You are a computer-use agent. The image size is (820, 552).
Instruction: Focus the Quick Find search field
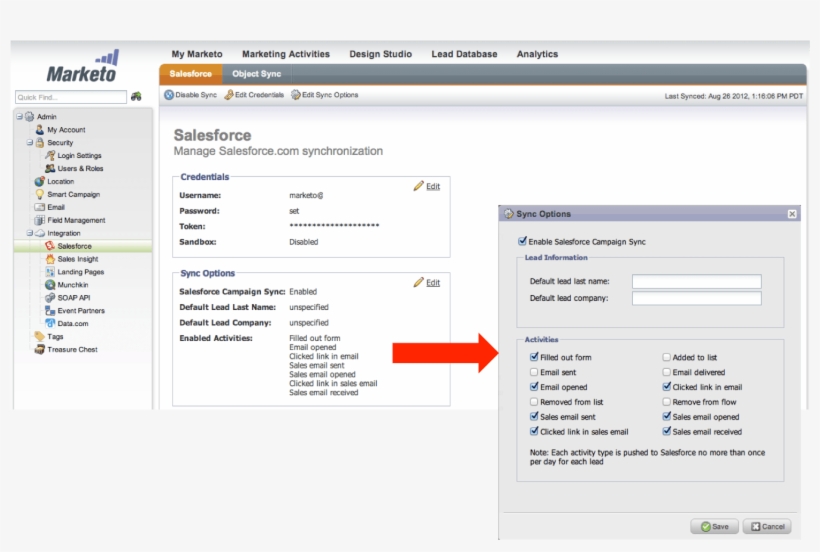[x=71, y=97]
